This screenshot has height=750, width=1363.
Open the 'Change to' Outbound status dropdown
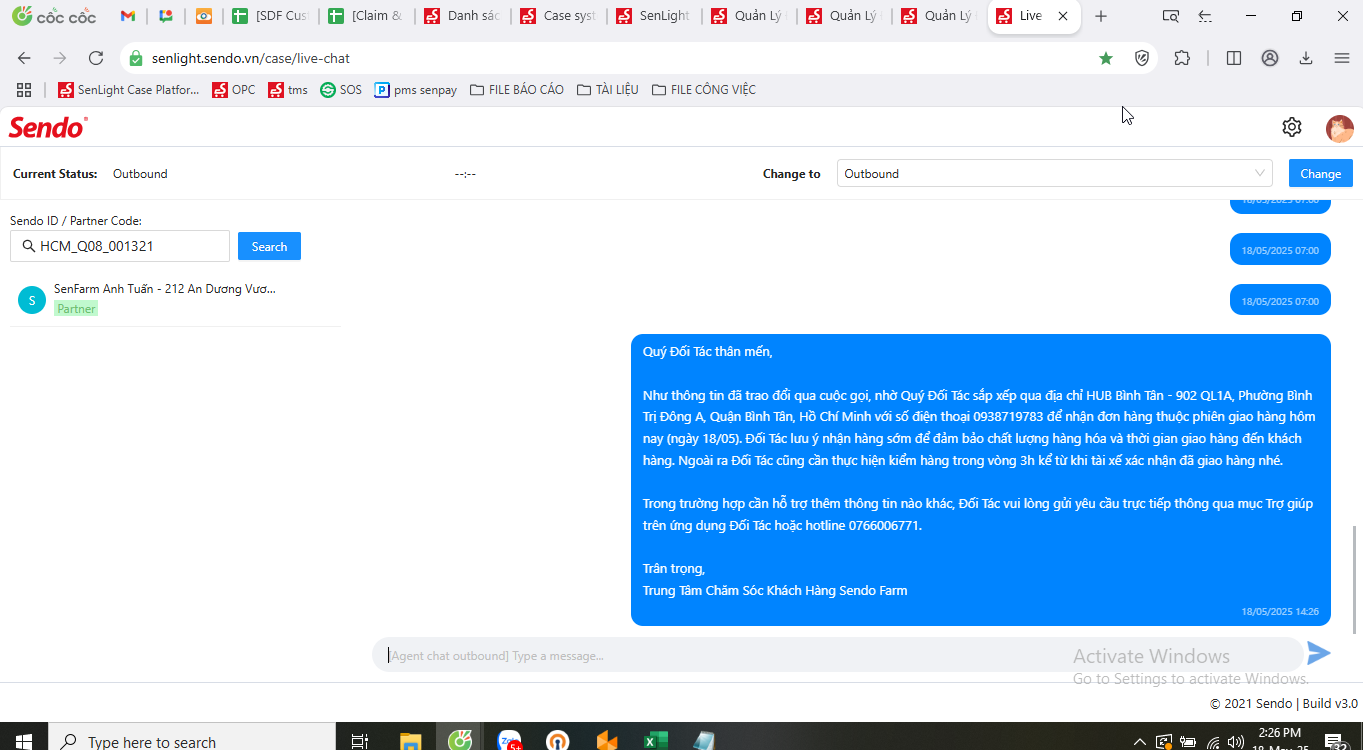point(1054,173)
